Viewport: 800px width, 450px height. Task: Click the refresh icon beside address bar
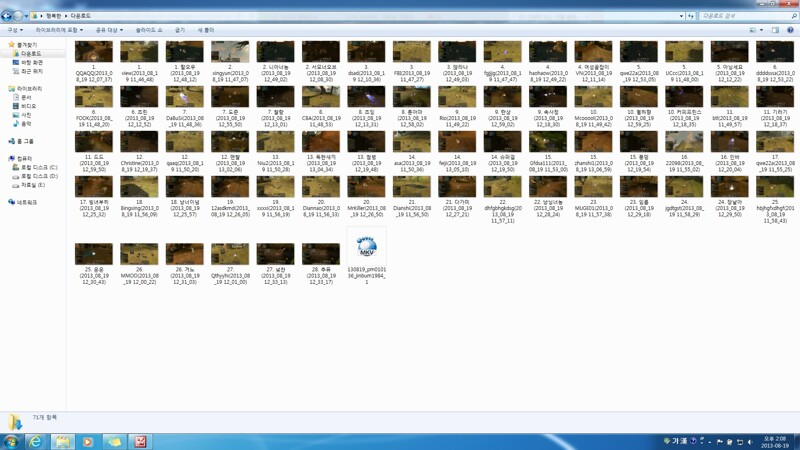coord(690,16)
